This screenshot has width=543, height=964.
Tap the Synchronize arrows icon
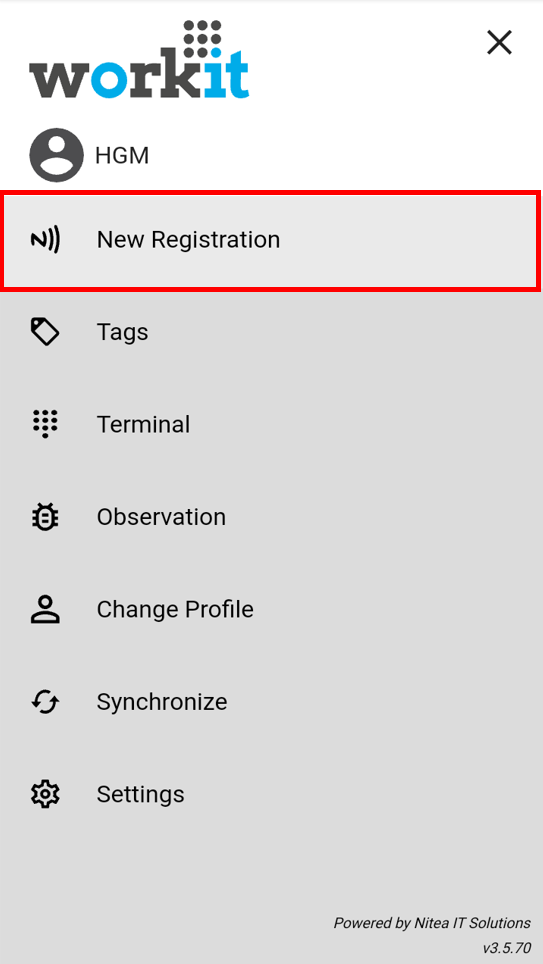(45, 701)
